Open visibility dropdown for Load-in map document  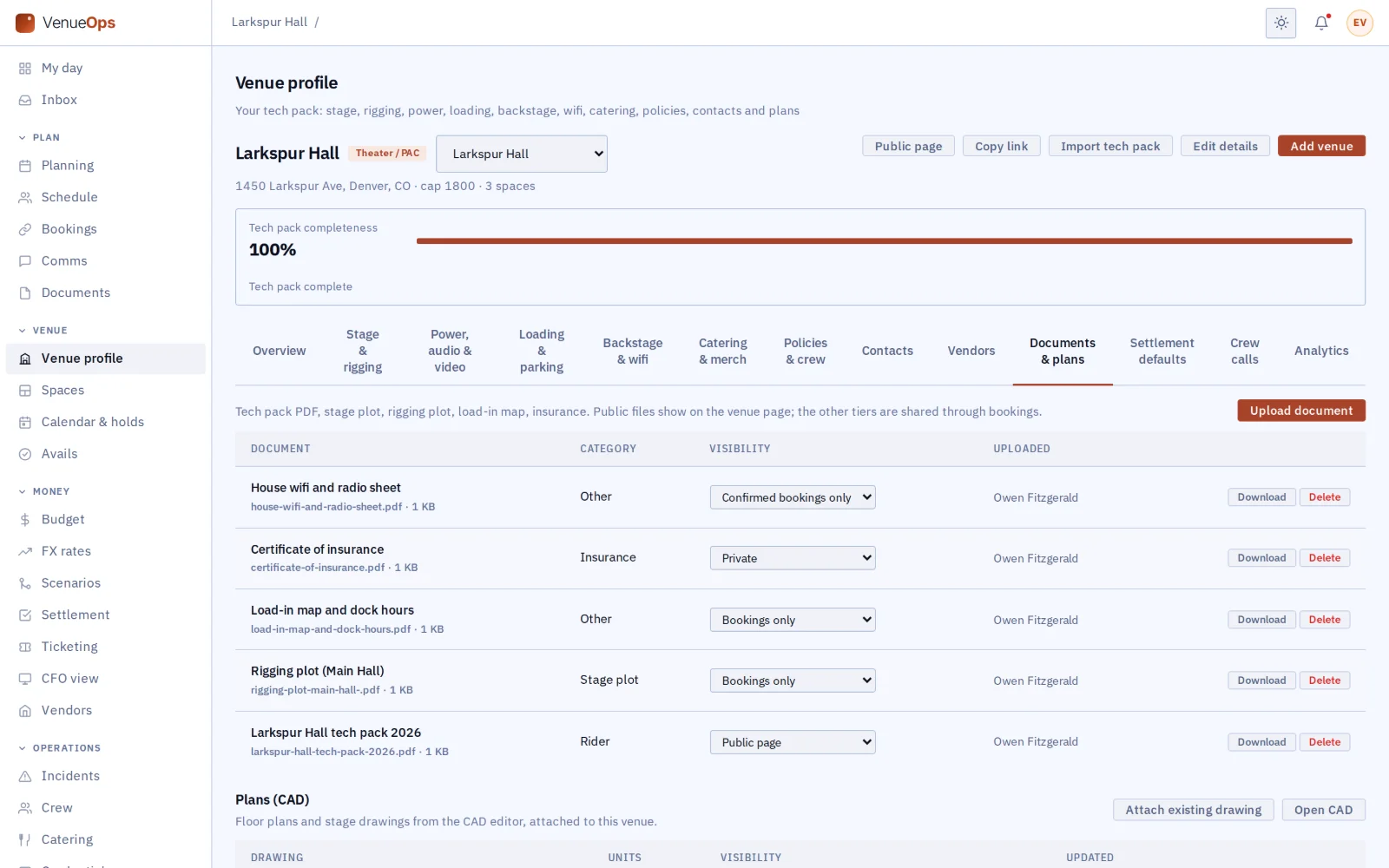point(793,620)
